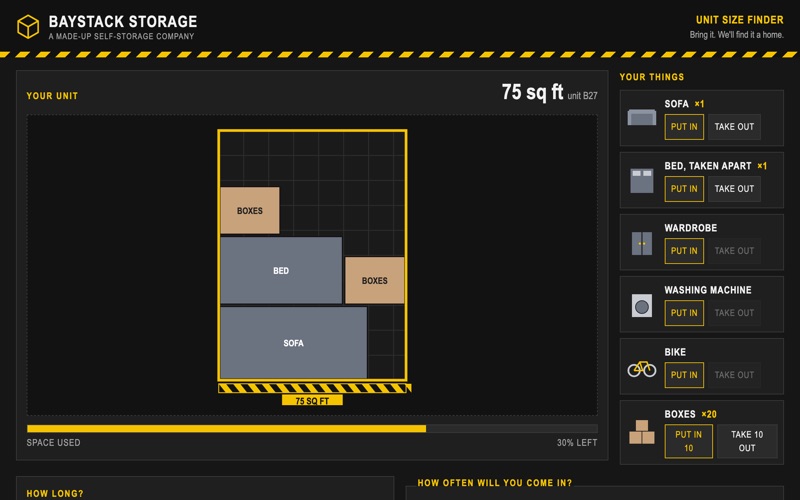Viewport: 800px width, 500px height.
Task: Click the Unit Size Finder heading
Action: coord(739,20)
